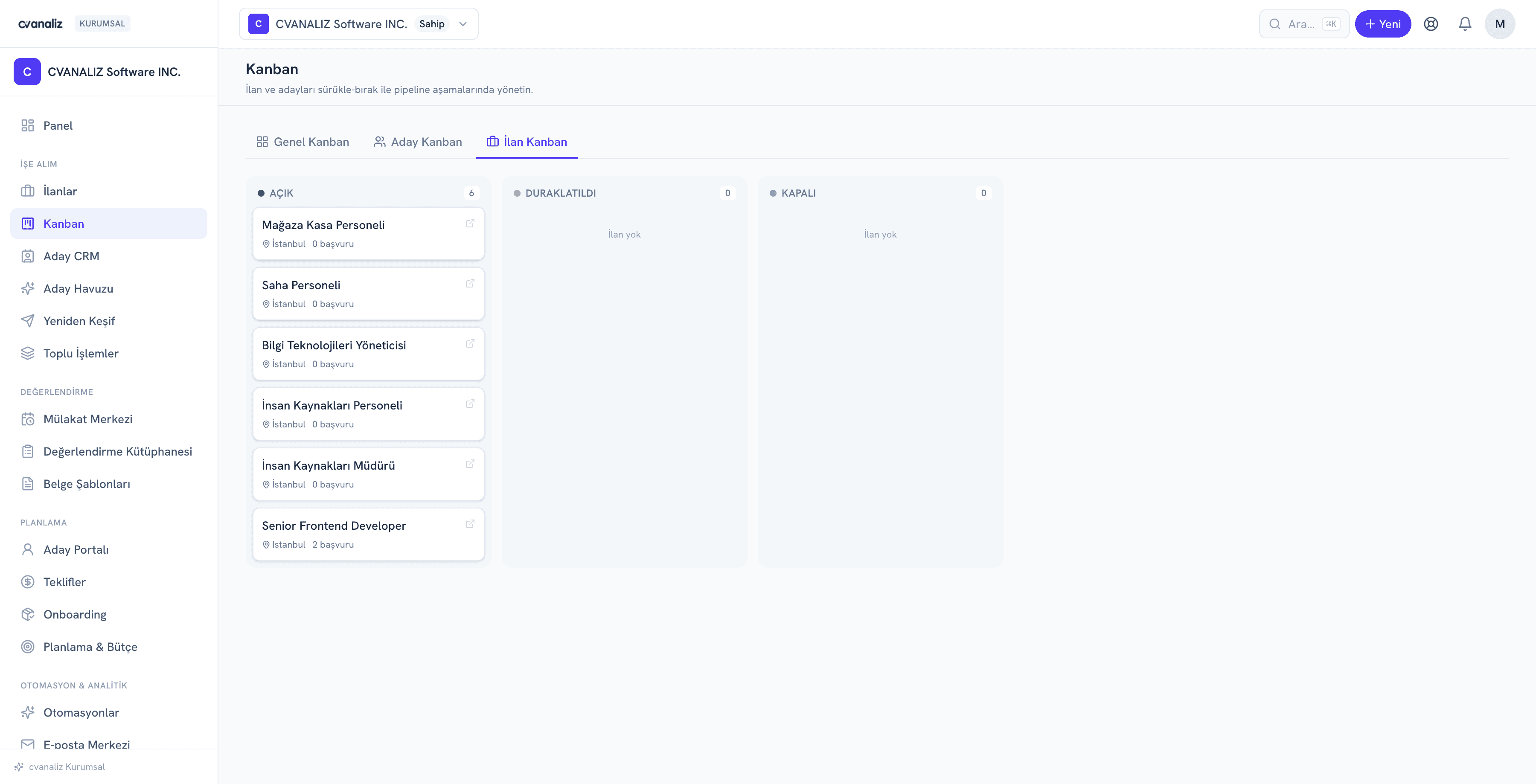The height and width of the screenshot is (784, 1536).
Task: Go to Aday Portalı
Action: 108,550
